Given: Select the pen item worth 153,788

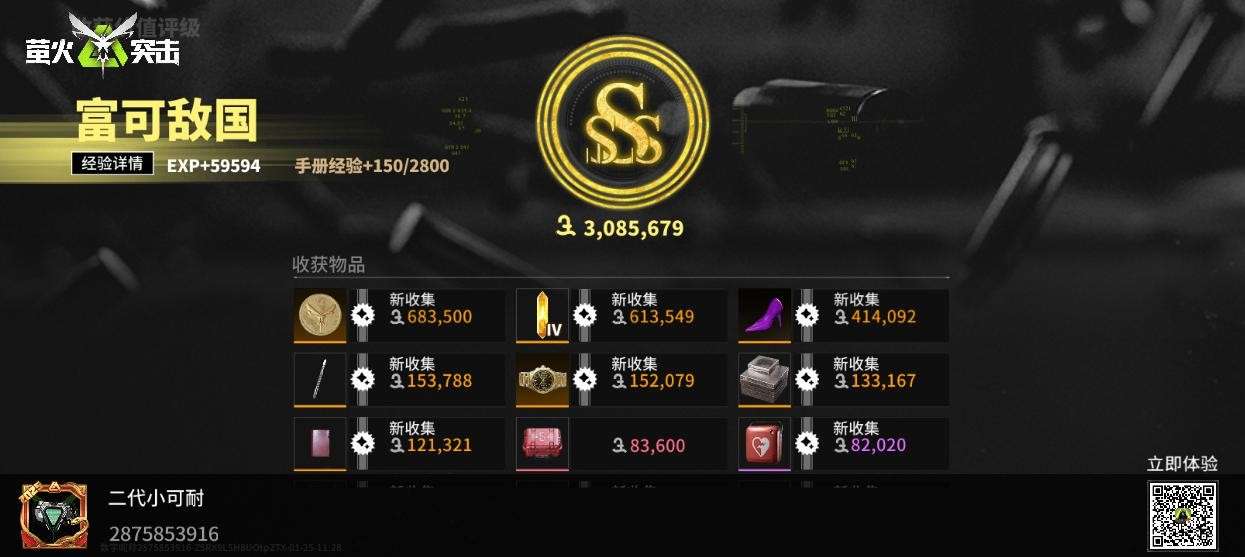Looking at the screenshot, I should pyautogui.click(x=320, y=379).
